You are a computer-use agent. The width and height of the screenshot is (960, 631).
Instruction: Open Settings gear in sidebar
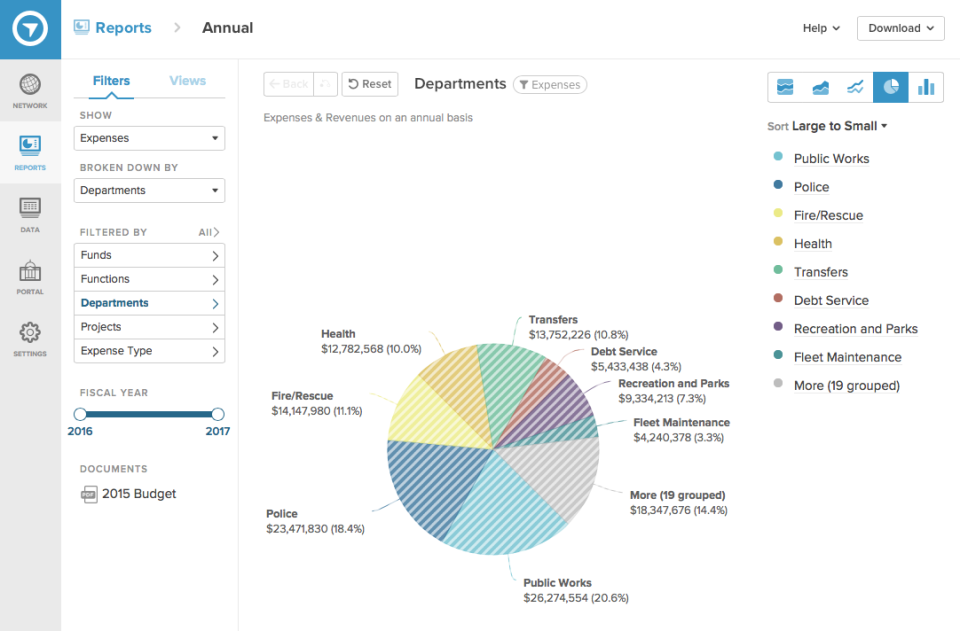(30, 338)
